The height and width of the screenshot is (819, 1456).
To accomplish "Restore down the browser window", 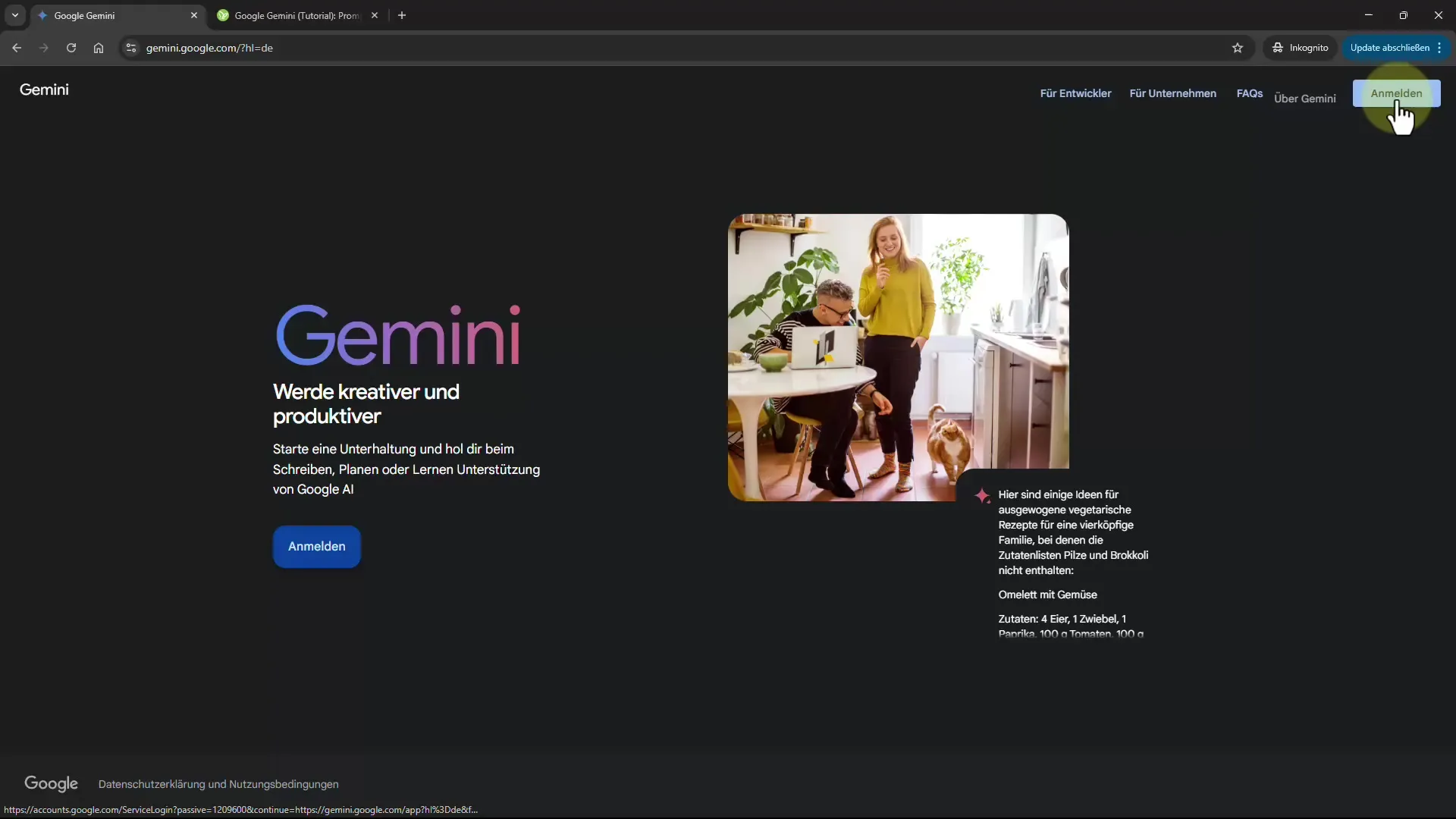I will (1404, 15).
